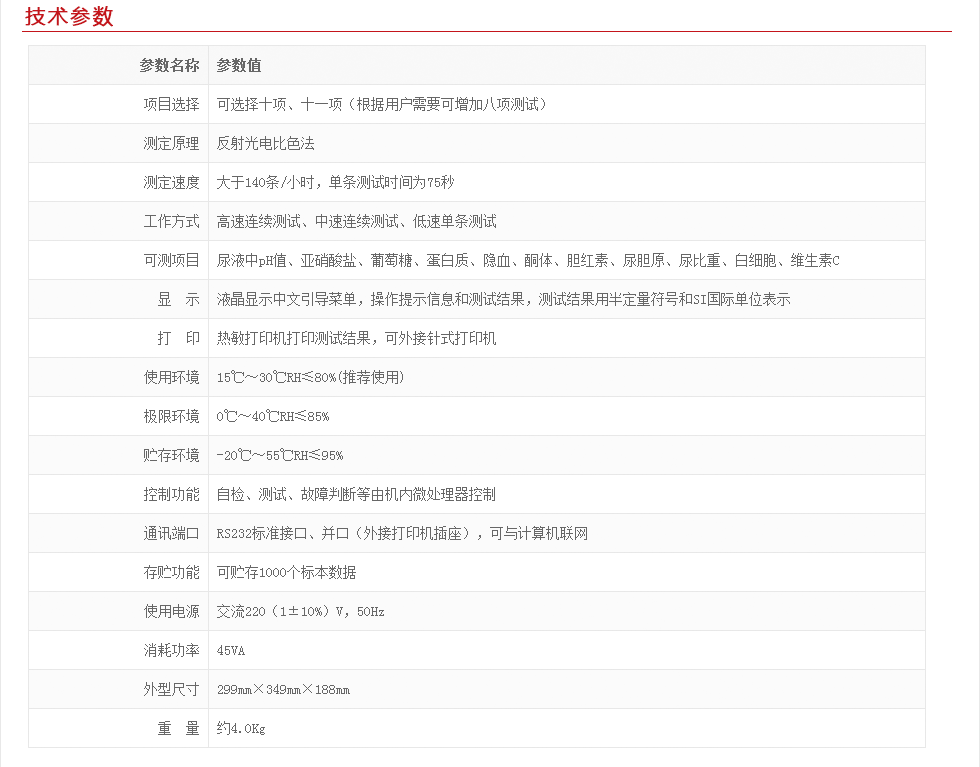Click the 参数名称 column header

169,66
